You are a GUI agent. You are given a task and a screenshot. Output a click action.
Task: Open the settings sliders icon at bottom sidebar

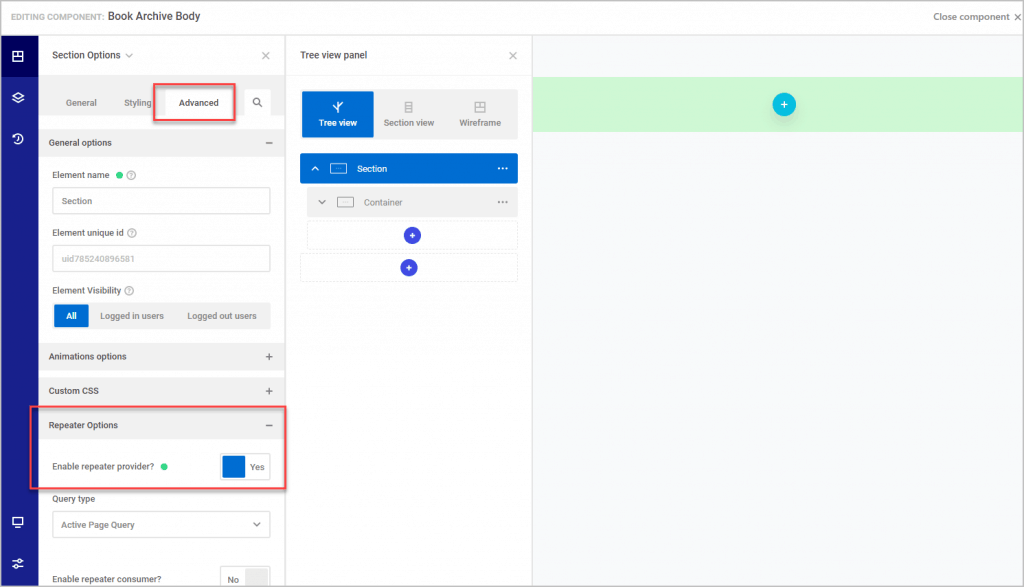click(18, 563)
